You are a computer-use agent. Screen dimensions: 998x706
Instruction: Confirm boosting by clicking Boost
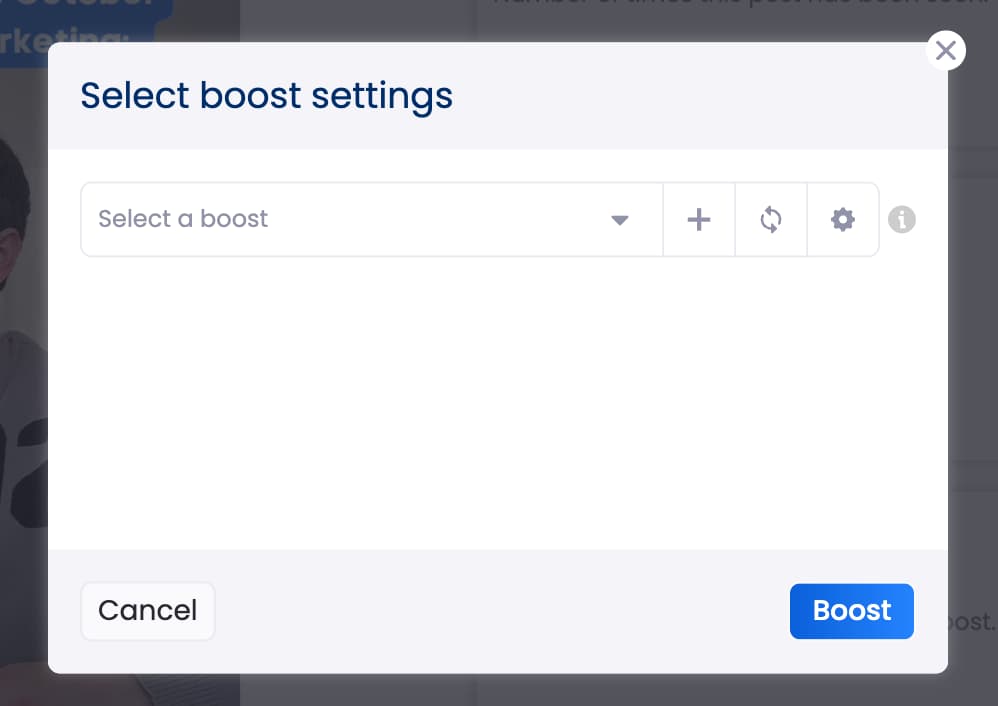pyautogui.click(x=851, y=610)
